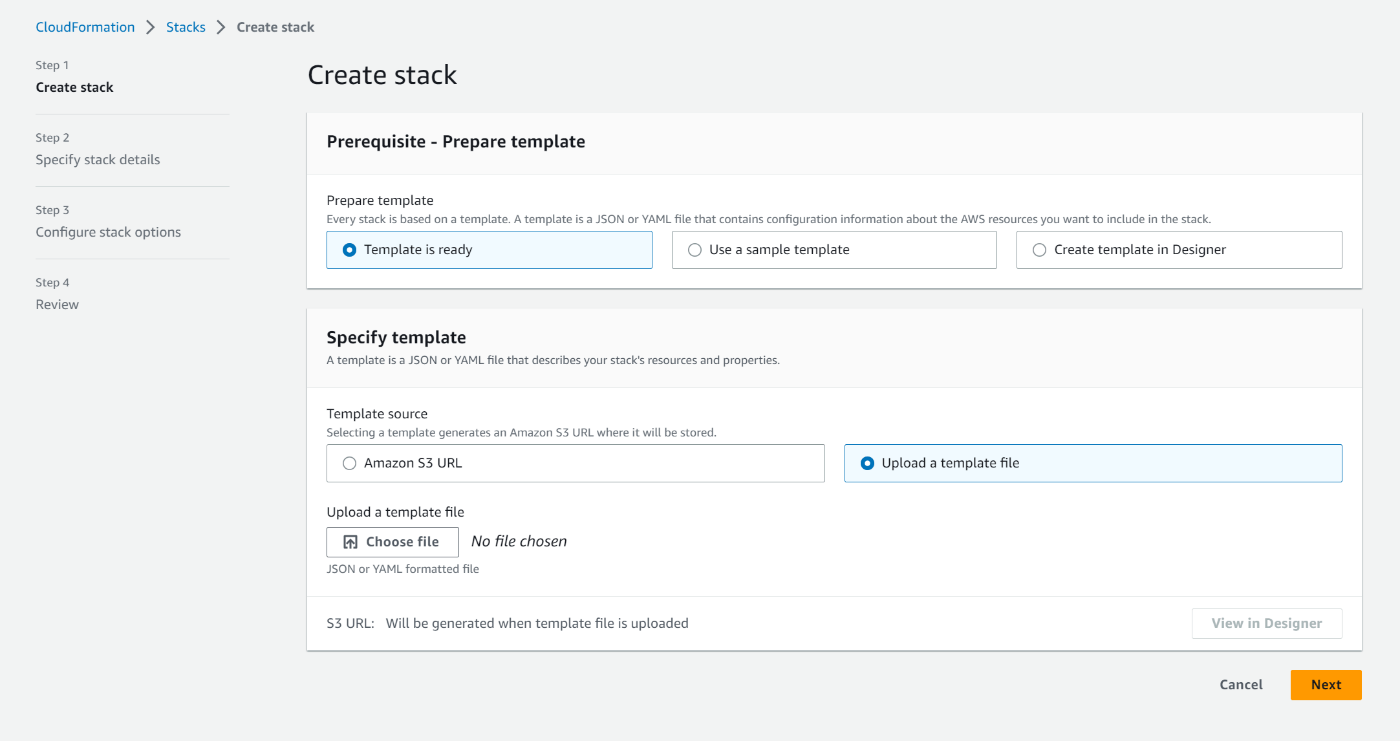Select Use a sample template option
Image resolution: width=1400 pixels, height=741 pixels.
coord(695,250)
